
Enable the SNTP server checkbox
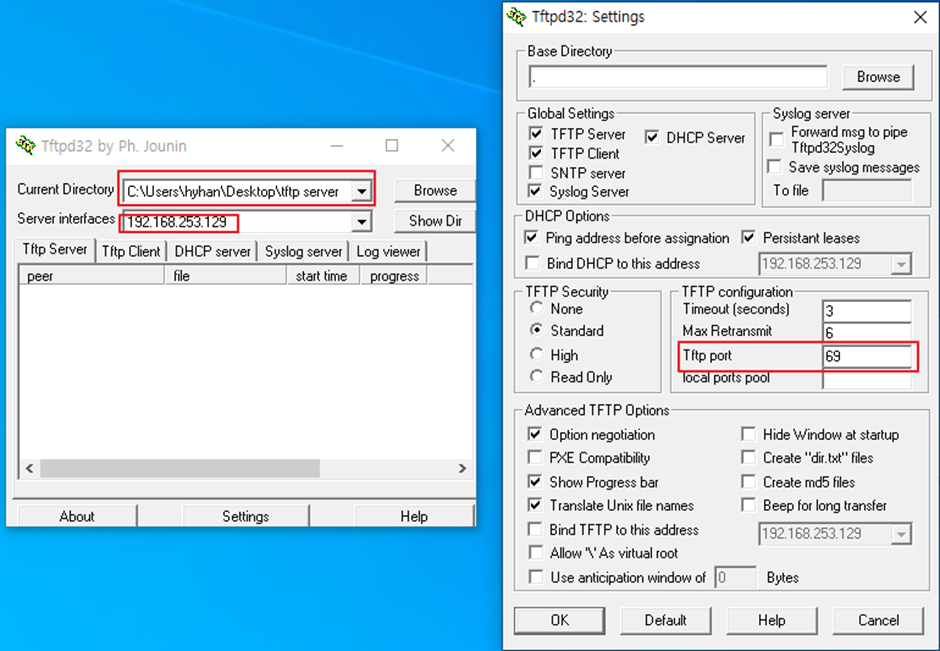coord(535,173)
